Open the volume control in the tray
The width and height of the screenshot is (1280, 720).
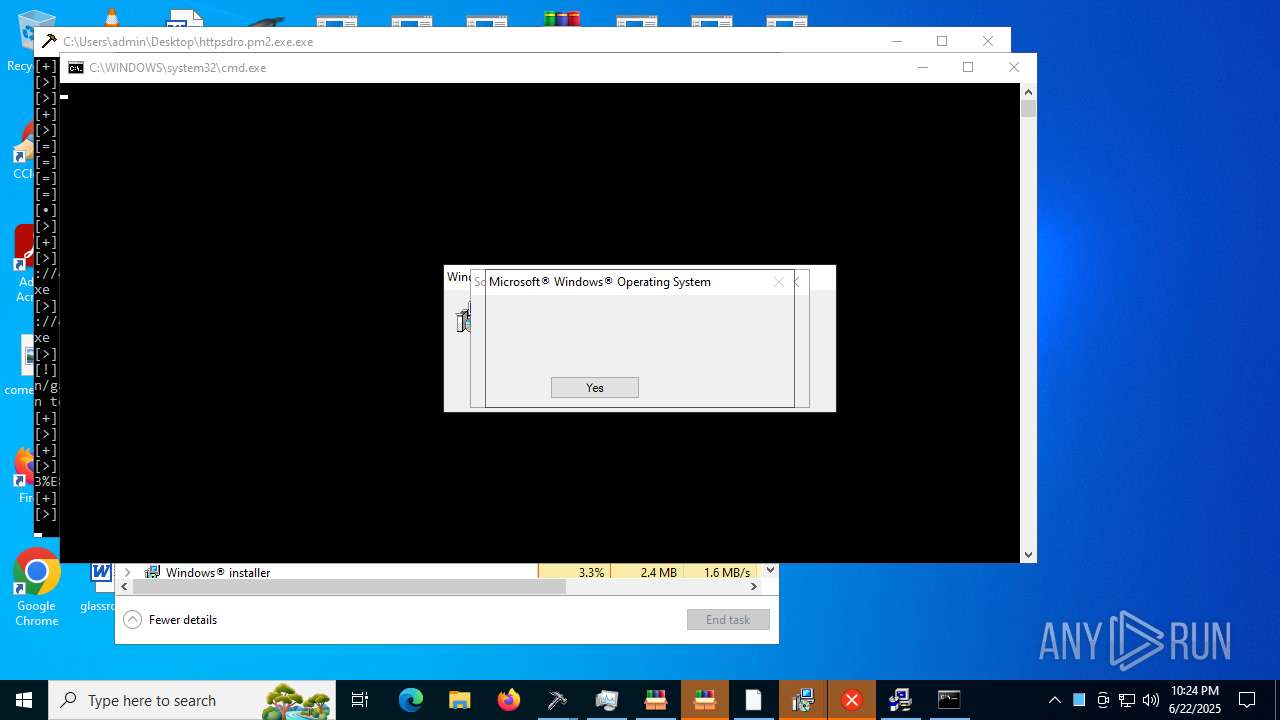tap(1151, 700)
